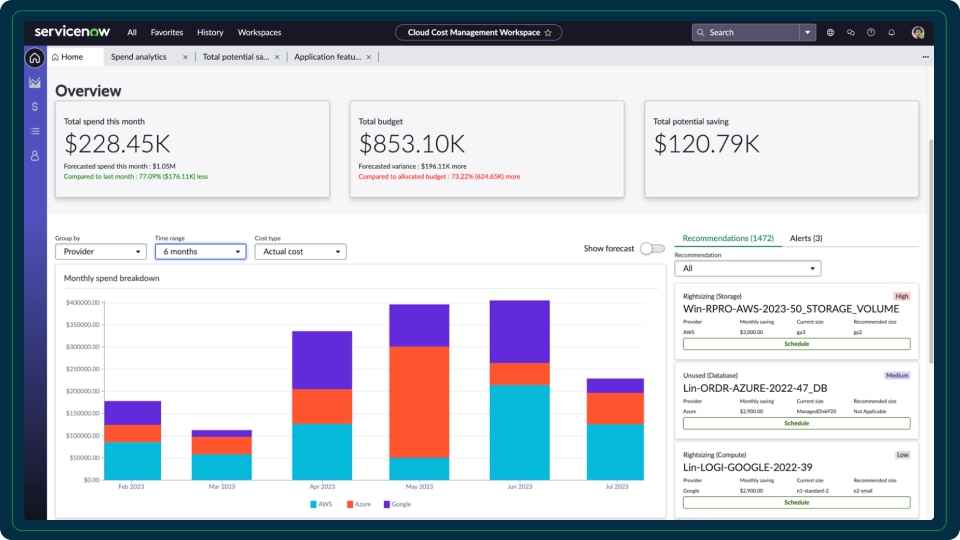
Task: Open the home icon in left sidebar
Action: (x=35, y=58)
